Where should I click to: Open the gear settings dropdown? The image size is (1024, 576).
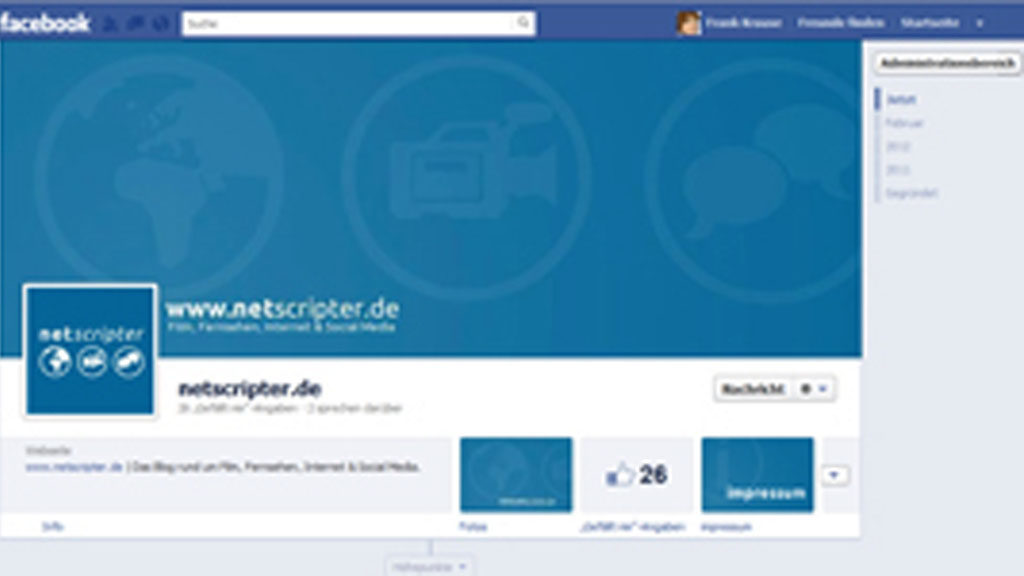[814, 389]
